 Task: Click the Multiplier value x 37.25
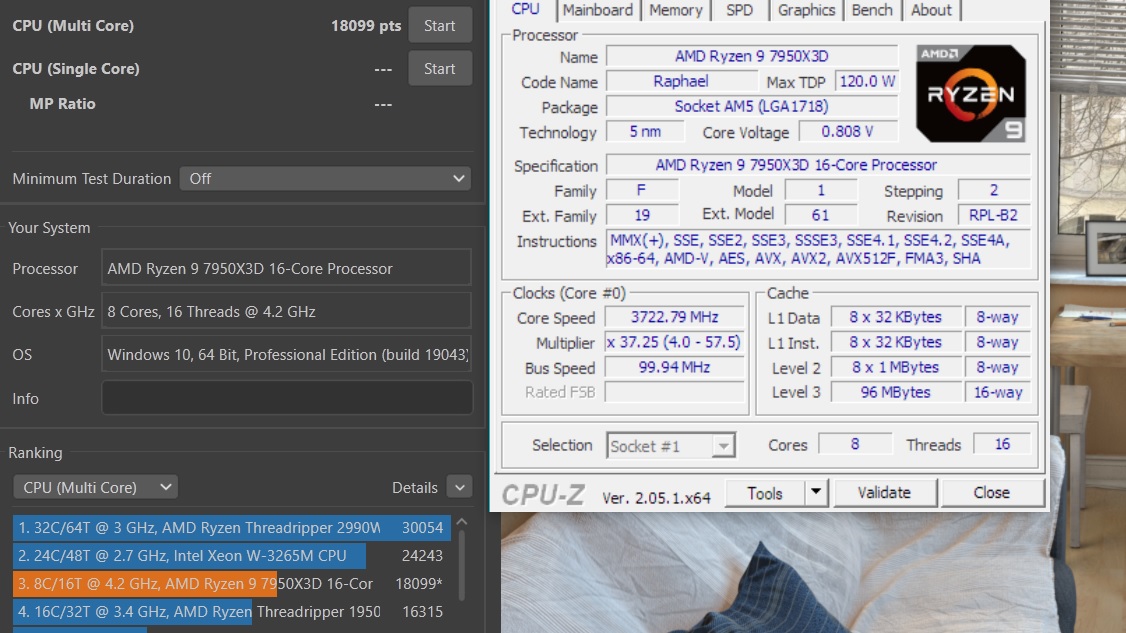tap(674, 342)
